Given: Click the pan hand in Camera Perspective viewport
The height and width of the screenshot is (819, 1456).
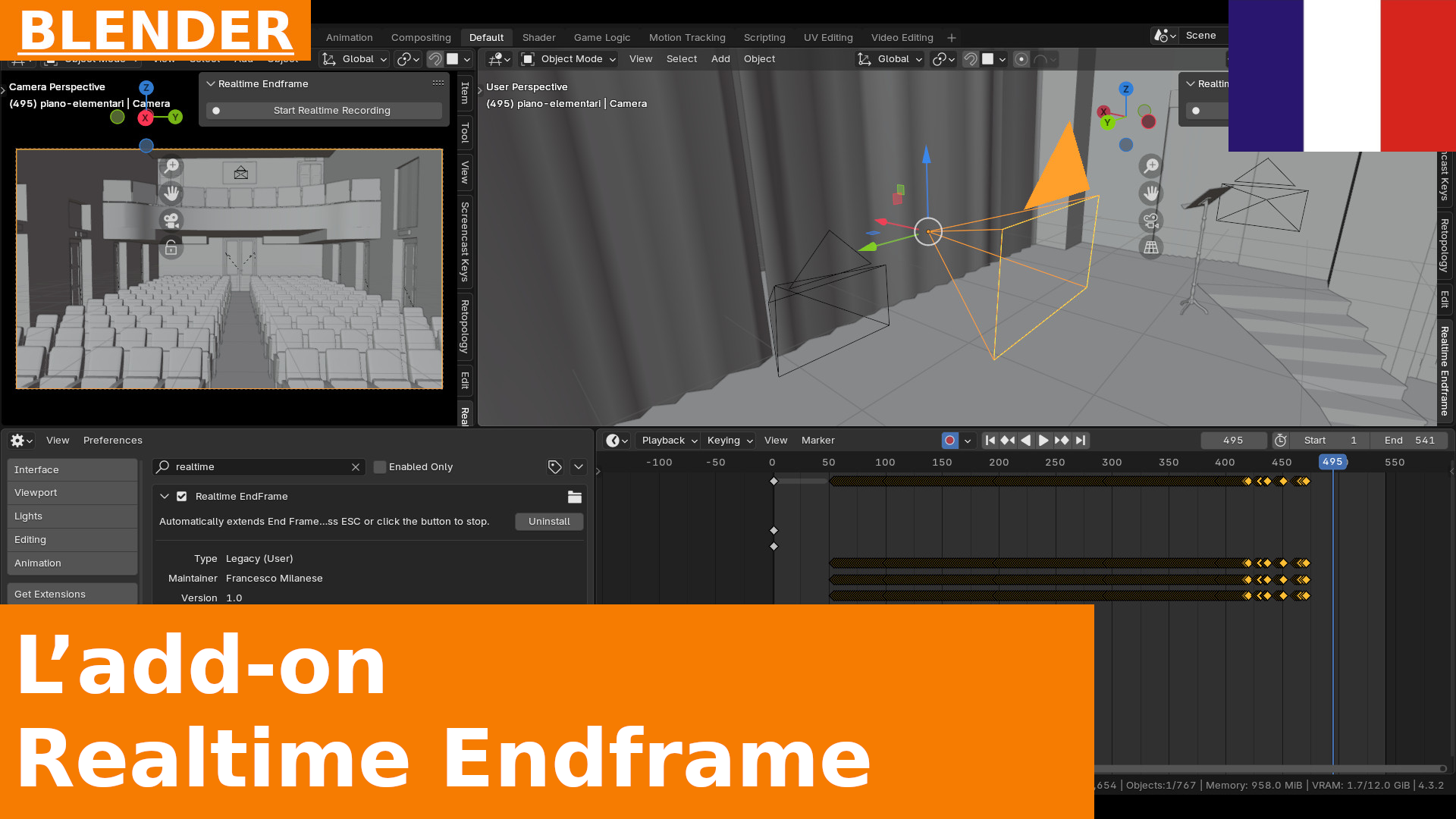Looking at the screenshot, I should click(172, 193).
